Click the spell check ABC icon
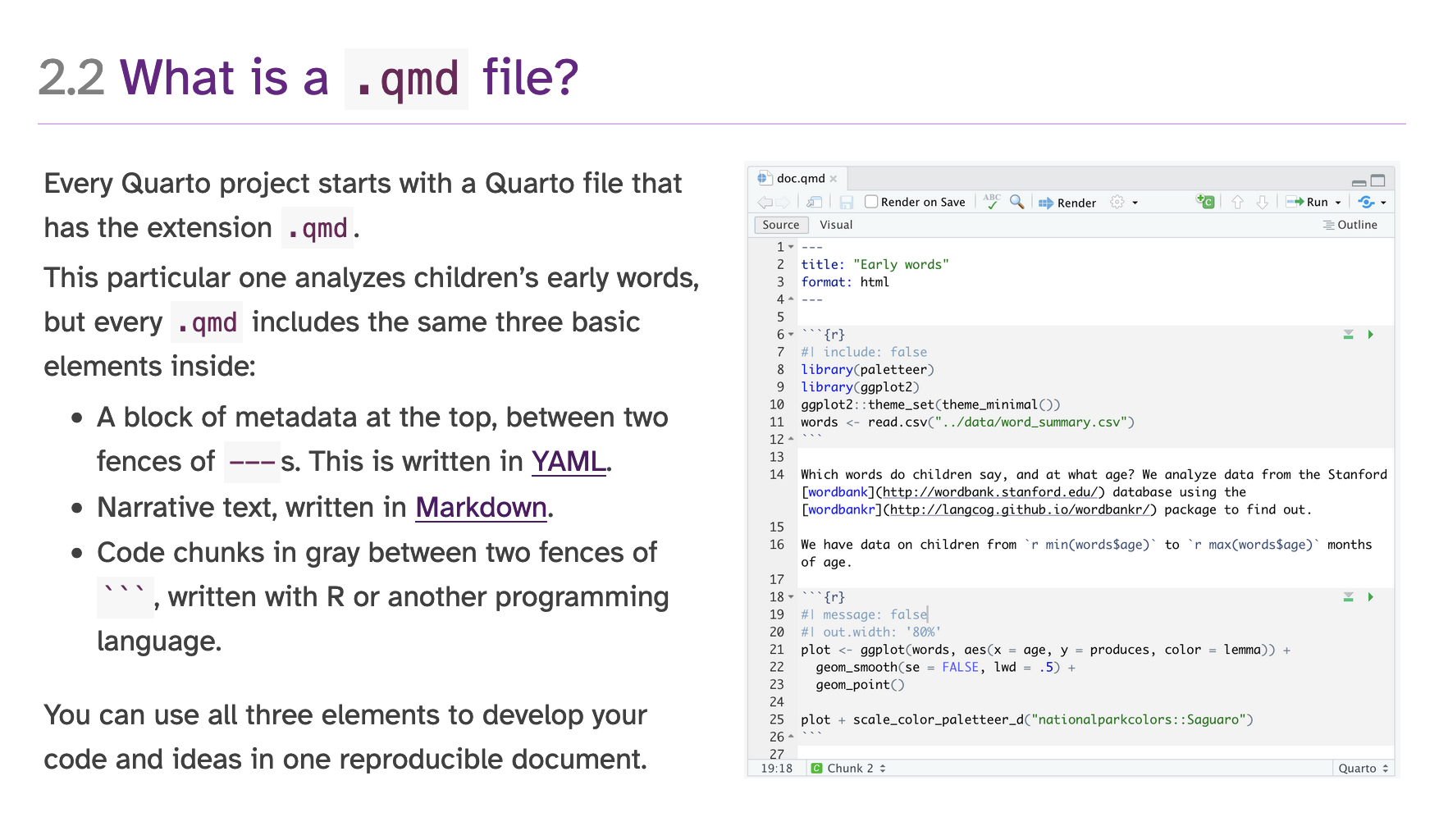 tap(992, 202)
